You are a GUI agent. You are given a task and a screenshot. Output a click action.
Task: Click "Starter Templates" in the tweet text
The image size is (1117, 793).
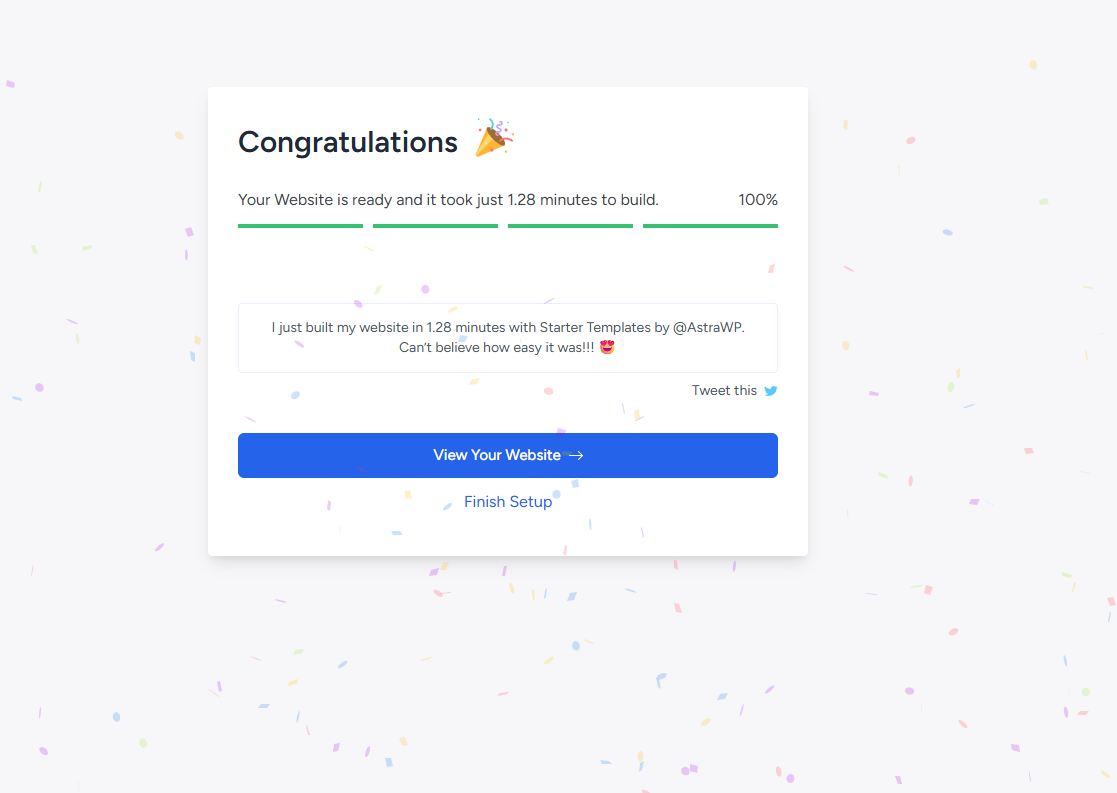tap(596, 327)
